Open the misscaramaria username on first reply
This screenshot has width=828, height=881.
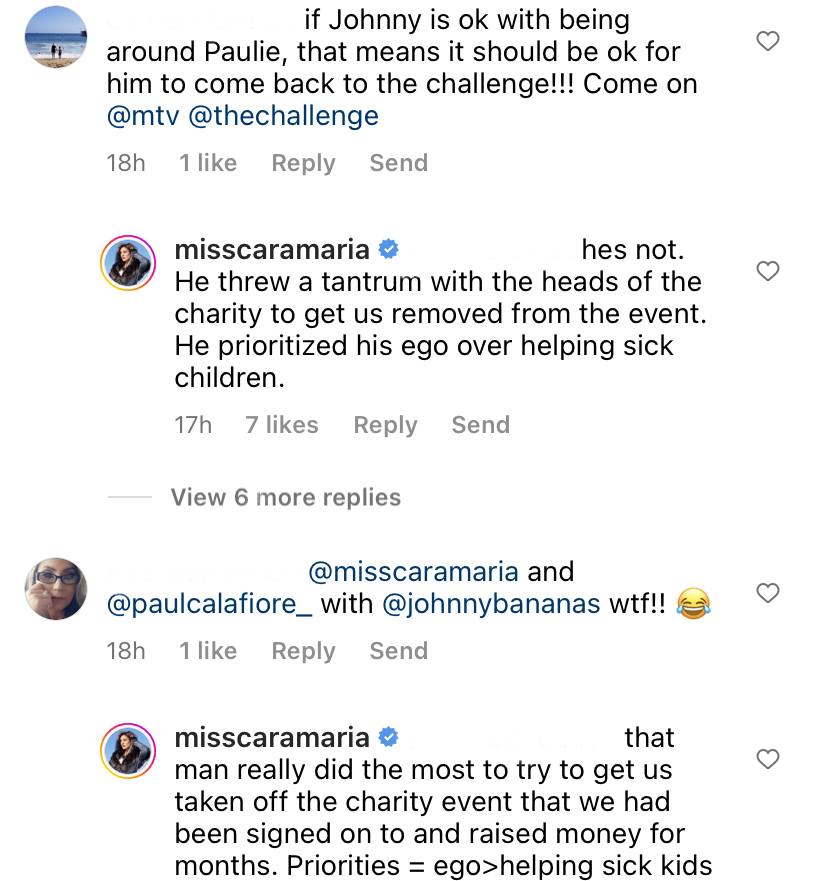[x=272, y=249]
